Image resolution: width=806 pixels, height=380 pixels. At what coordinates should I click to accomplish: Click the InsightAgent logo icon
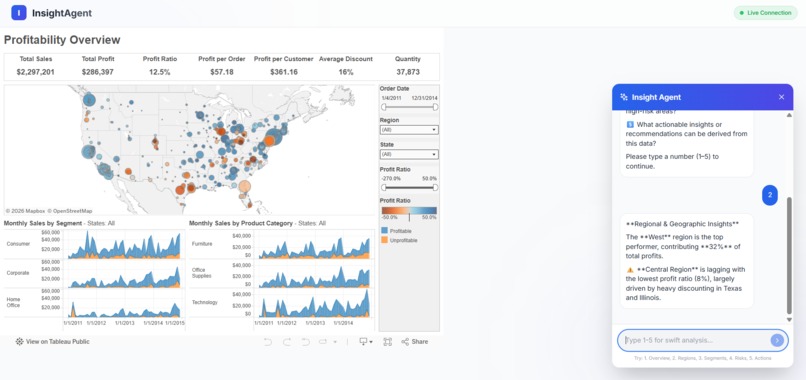(19, 13)
